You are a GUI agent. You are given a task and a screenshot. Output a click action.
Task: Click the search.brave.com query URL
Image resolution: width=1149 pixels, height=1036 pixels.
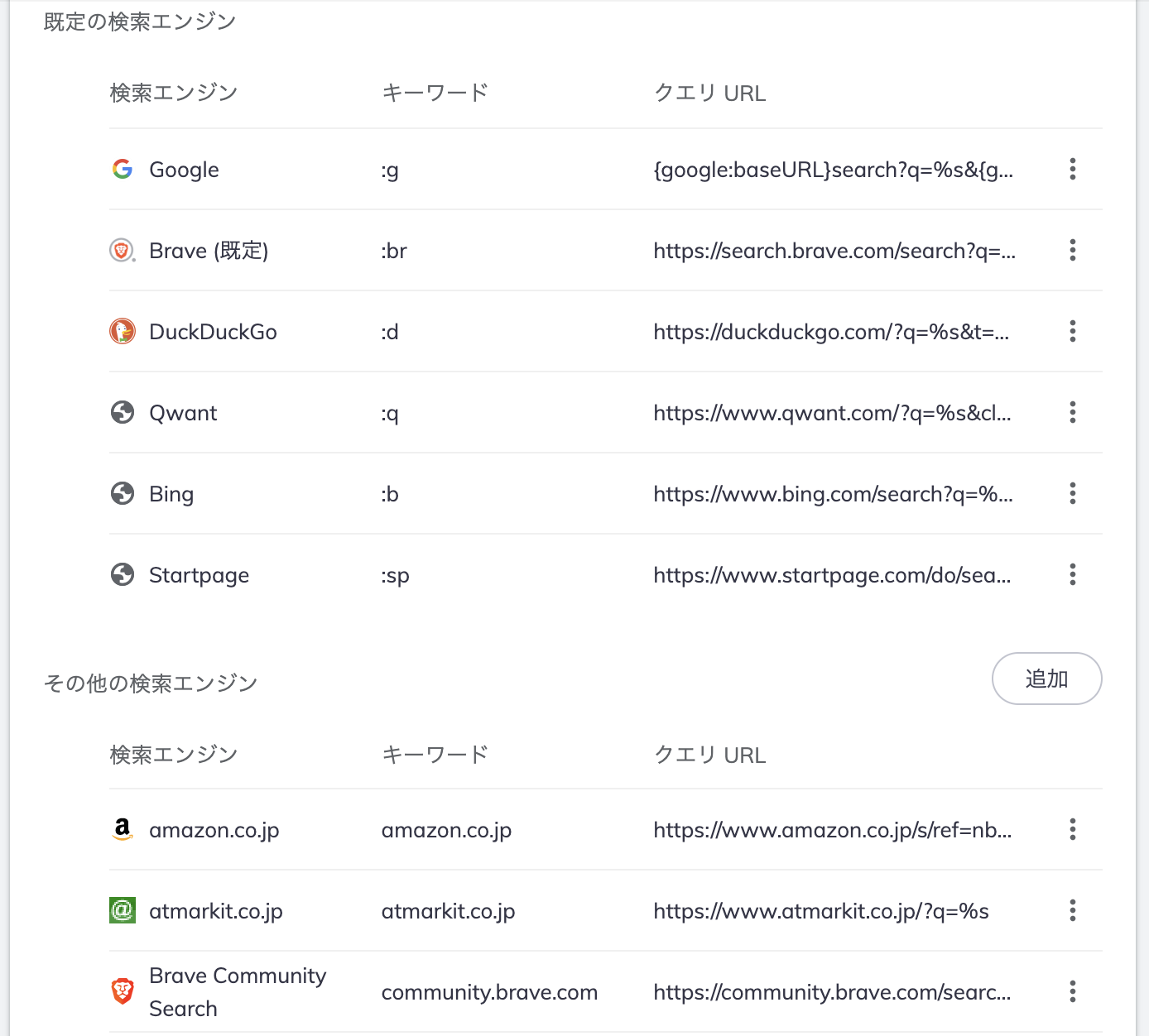[834, 251]
